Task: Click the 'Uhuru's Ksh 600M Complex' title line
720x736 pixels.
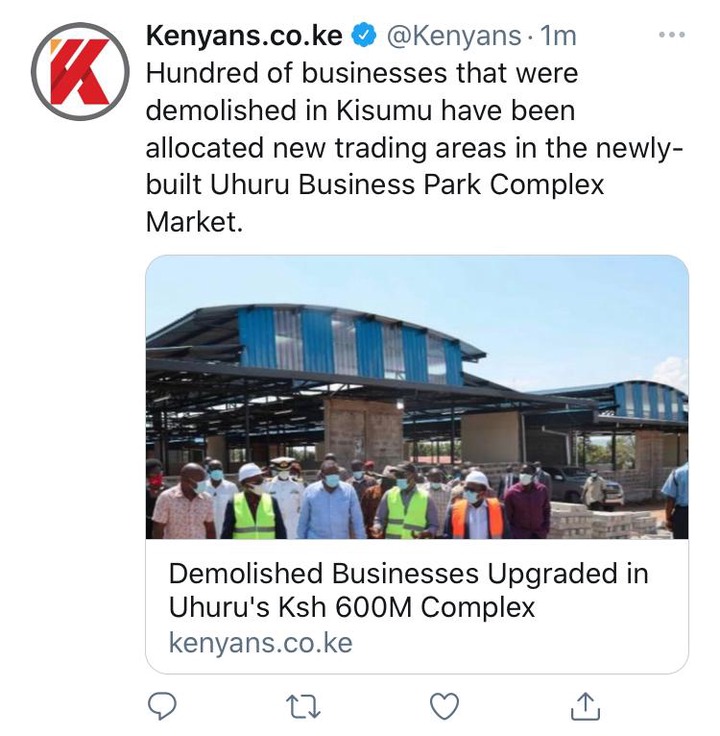Action: coord(352,607)
